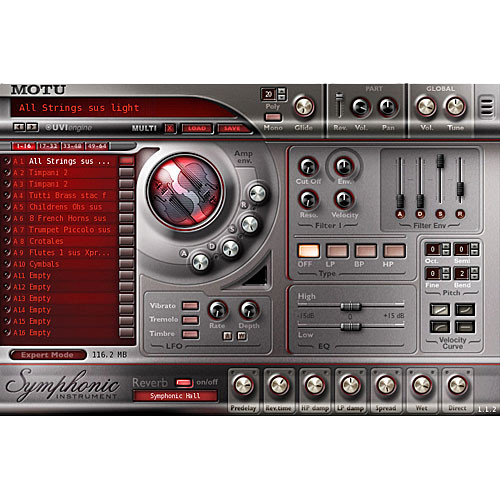Screen dimensions: 500x500
Task: Adjust the Filter Env S slider
Action: pos(440,161)
